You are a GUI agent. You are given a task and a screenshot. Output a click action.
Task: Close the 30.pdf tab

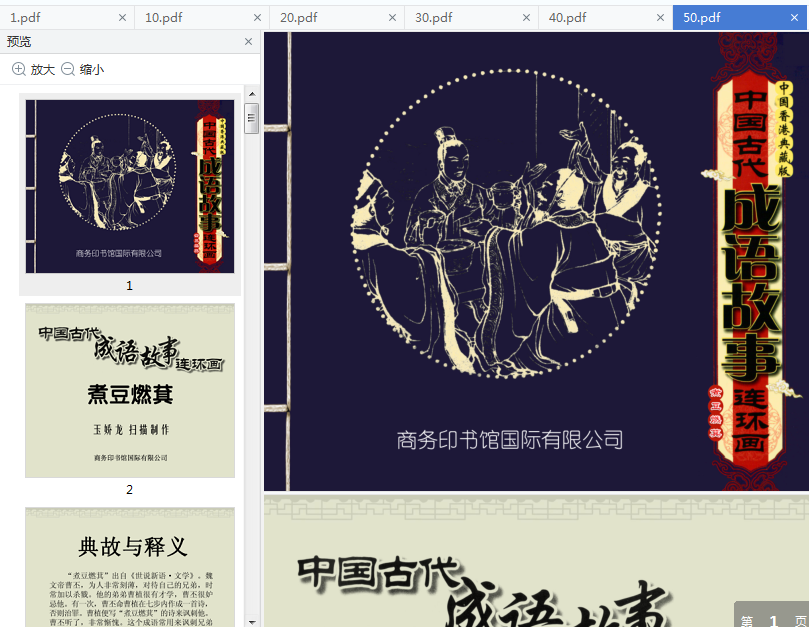[526, 18]
